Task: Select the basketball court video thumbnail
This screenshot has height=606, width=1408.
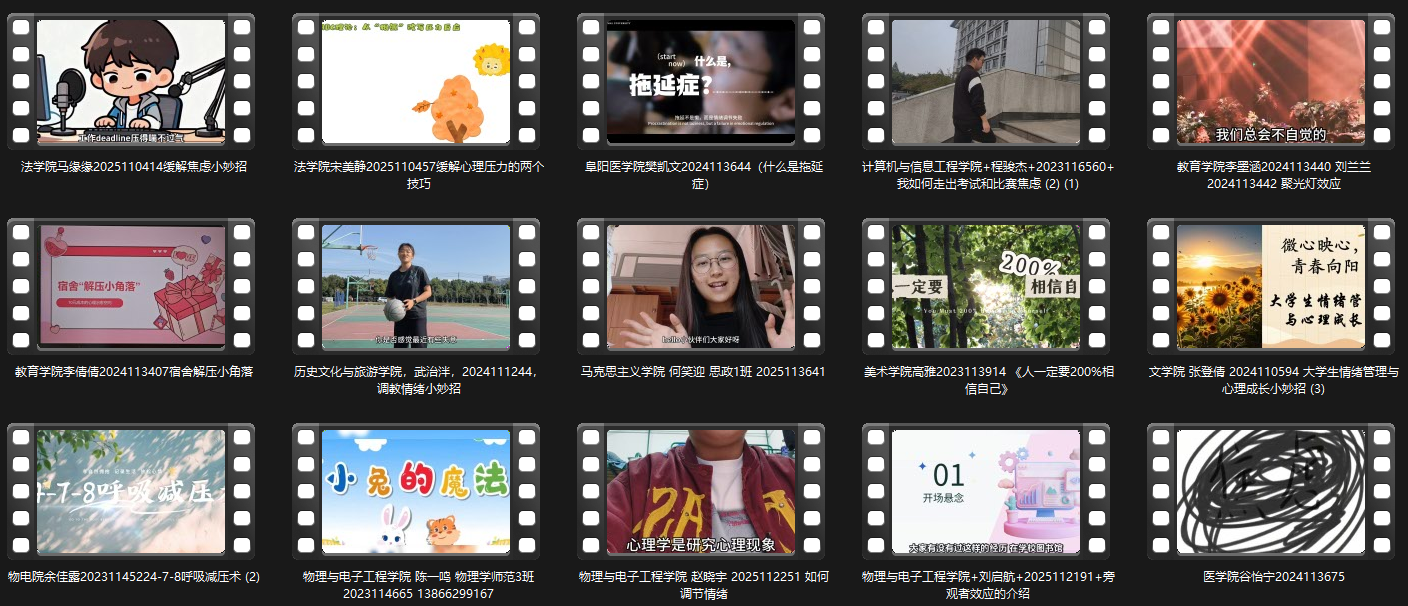Action: click(x=416, y=286)
